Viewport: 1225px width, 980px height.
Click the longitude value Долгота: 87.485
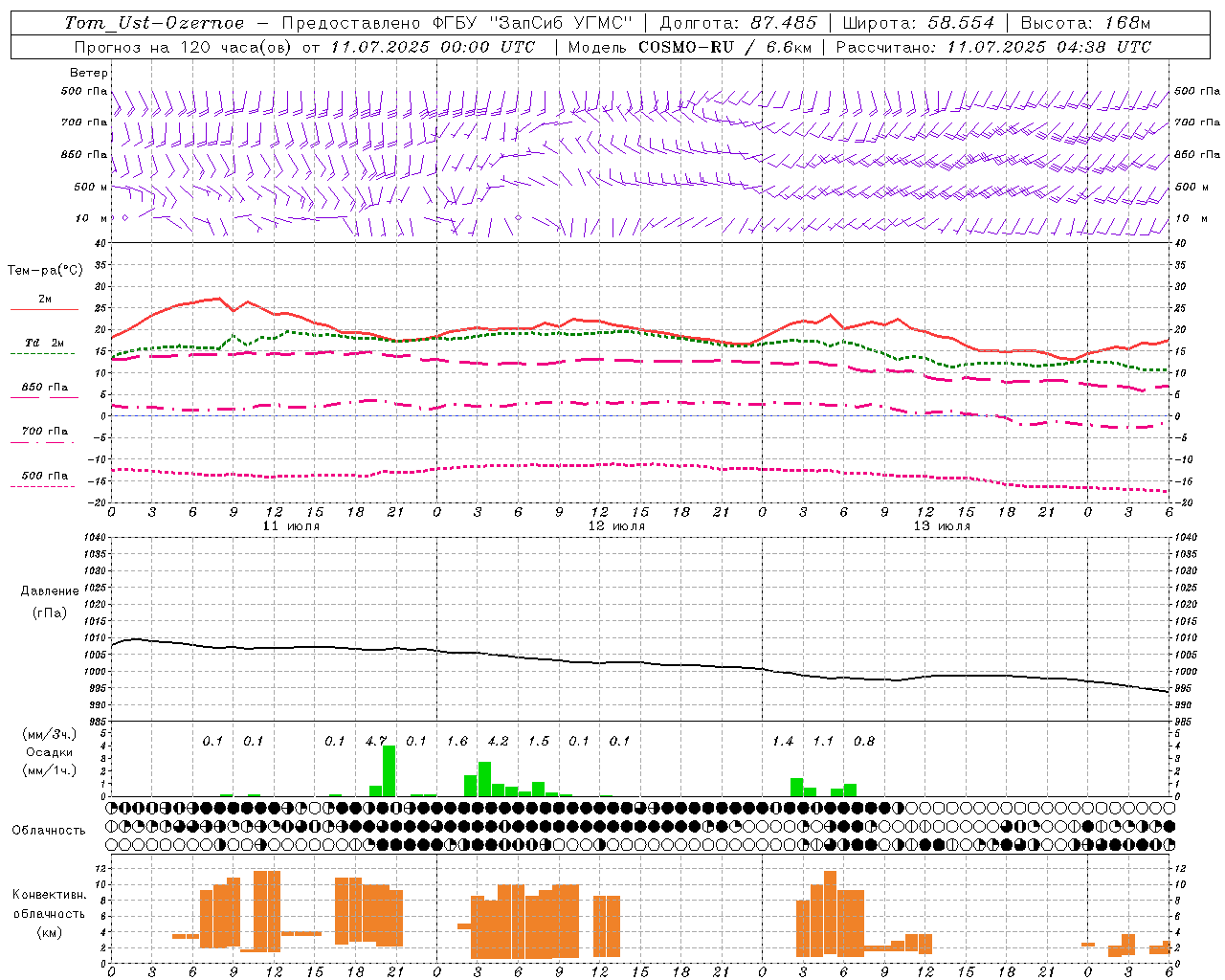coord(738,23)
